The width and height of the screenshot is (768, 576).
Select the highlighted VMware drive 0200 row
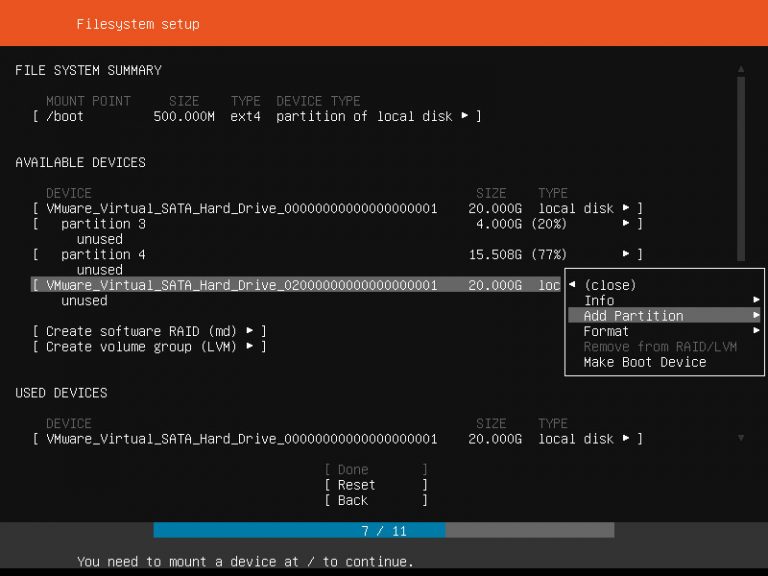296,285
